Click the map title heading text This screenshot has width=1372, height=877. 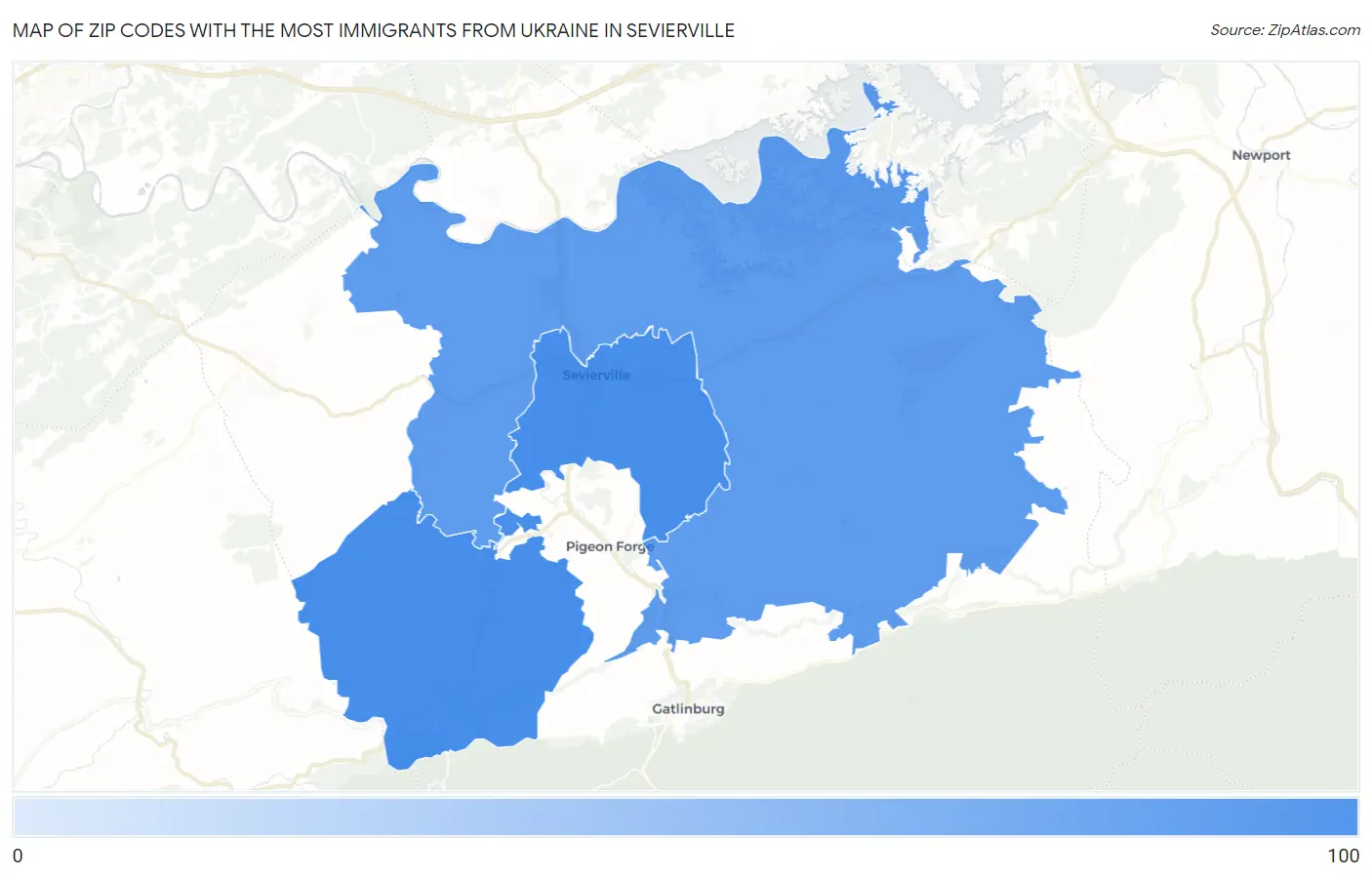tap(374, 30)
